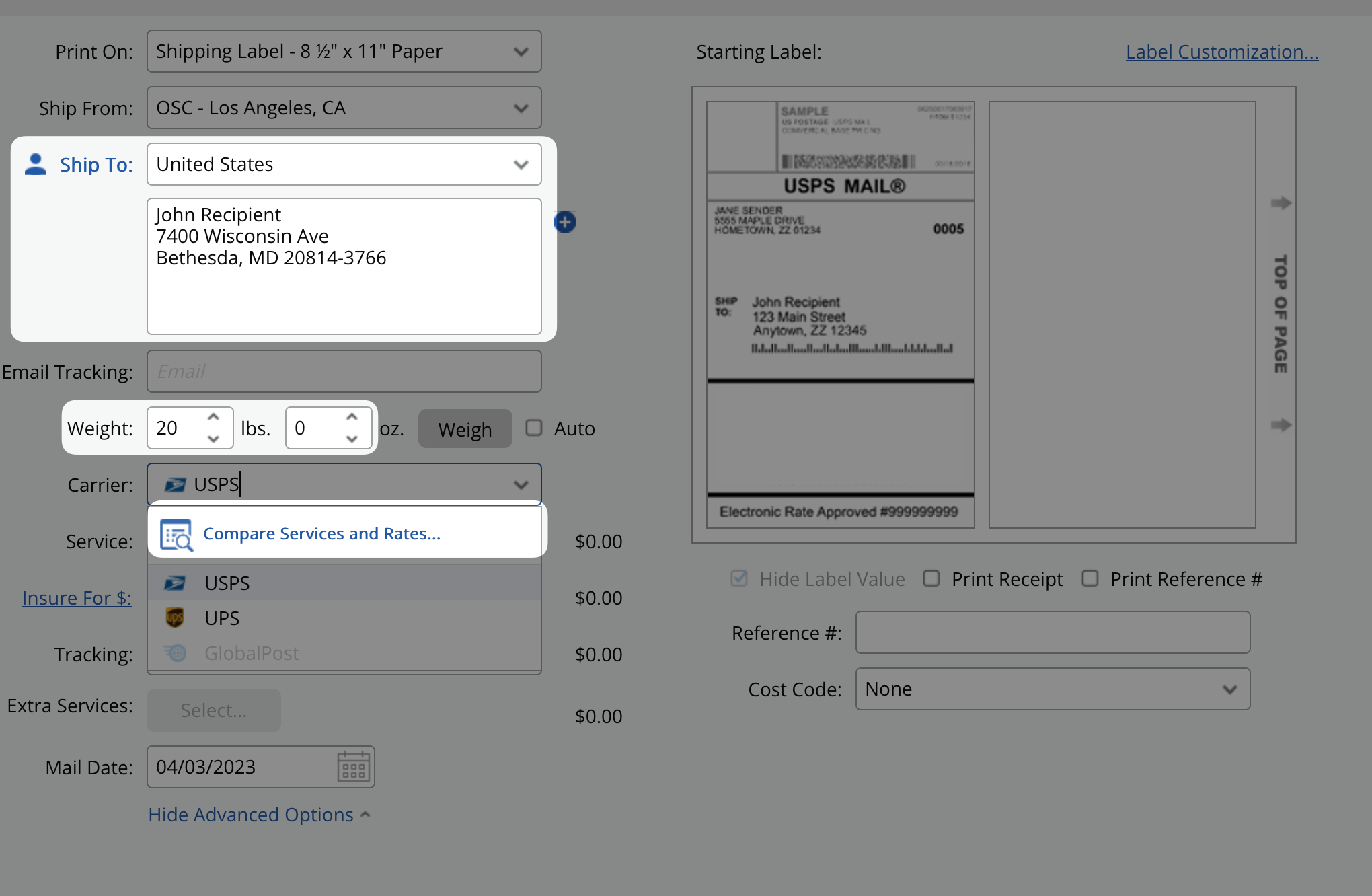Open the Label Customization link
The width and height of the screenshot is (1372, 896).
pos(1222,51)
